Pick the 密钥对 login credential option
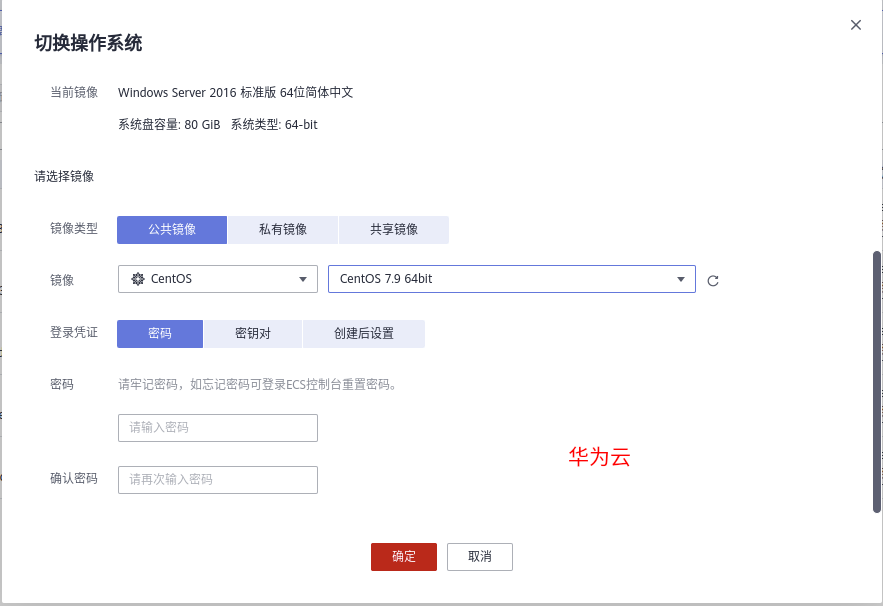883x606 pixels. pyautogui.click(x=253, y=333)
